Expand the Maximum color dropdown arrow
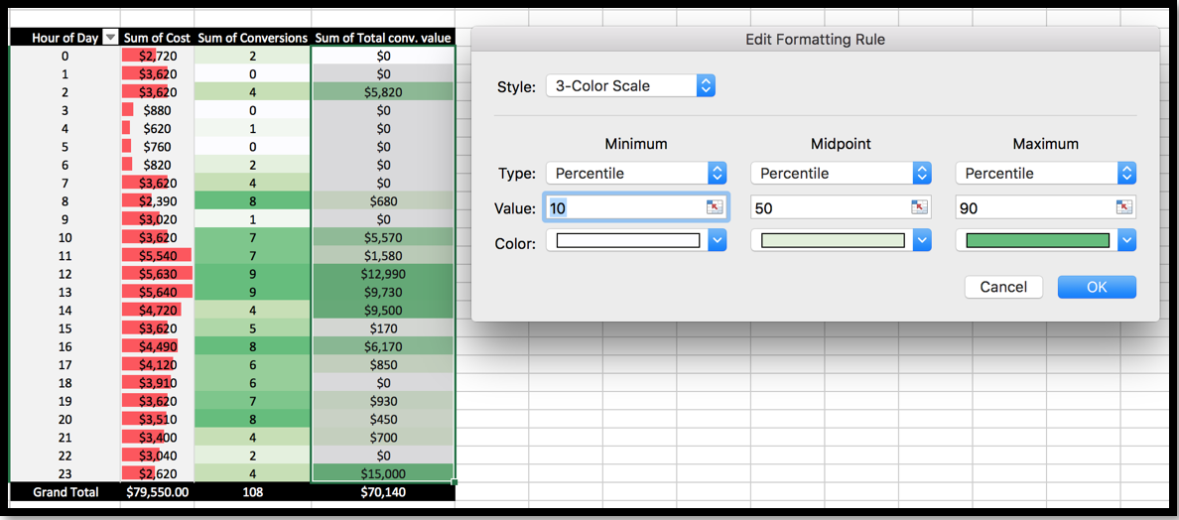1179x520 pixels. 1126,240
